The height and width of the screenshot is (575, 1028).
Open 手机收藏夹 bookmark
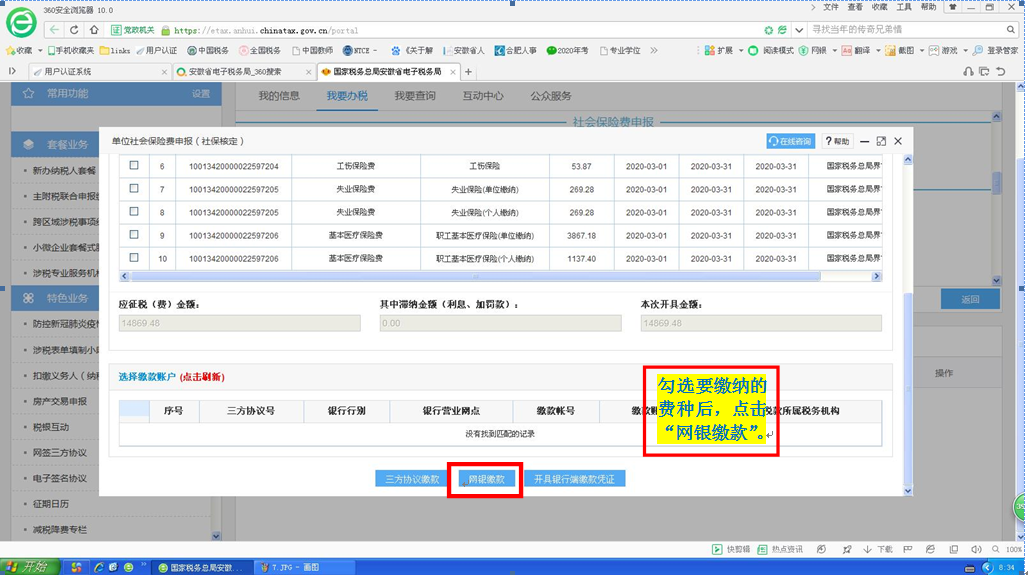click(x=70, y=50)
